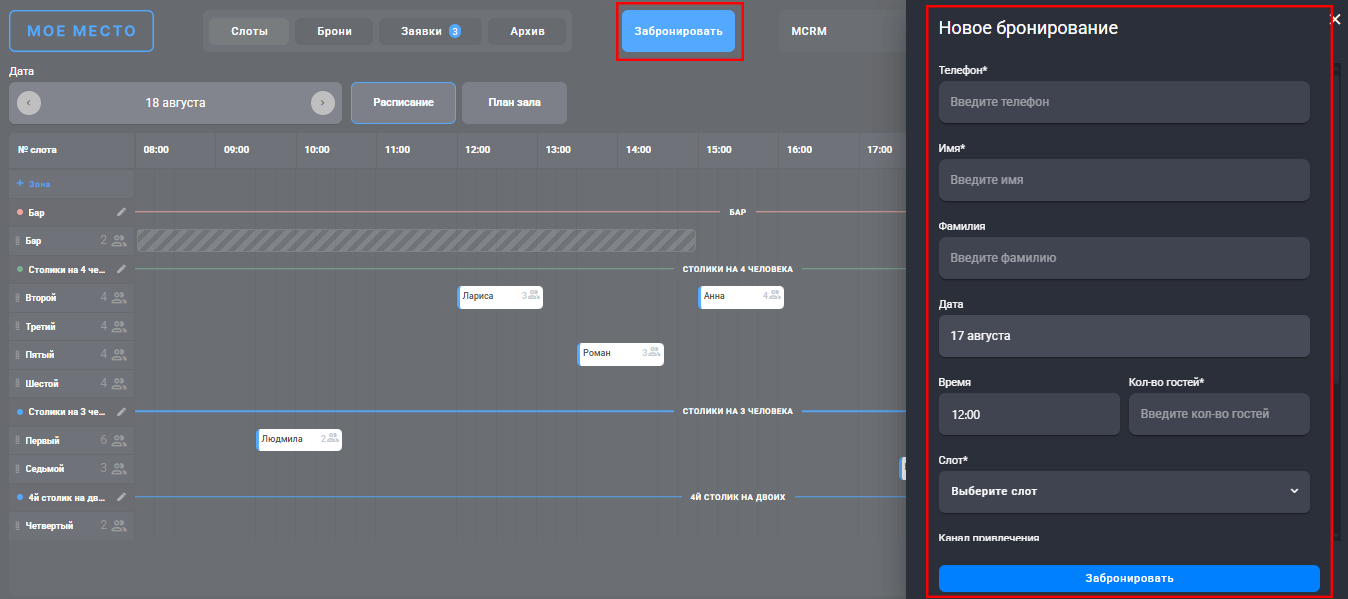1348x599 pixels.
Task: Click the guests icon on Лариса booking
Action: point(534,295)
